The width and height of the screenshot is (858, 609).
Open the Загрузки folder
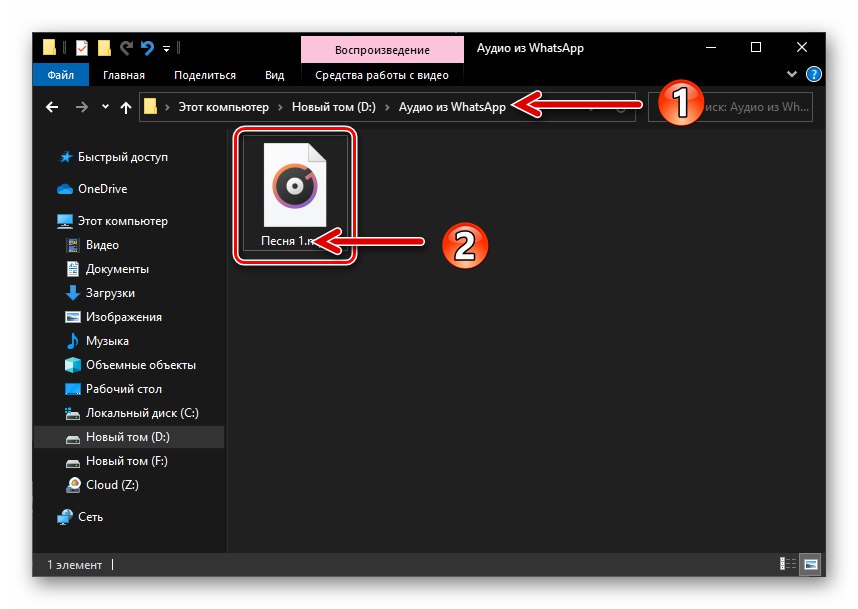110,293
